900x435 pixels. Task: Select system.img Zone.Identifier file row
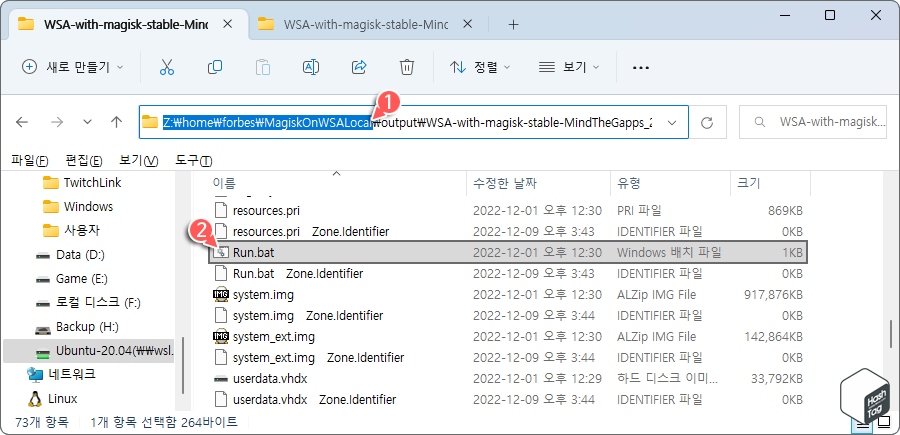[x=508, y=316]
